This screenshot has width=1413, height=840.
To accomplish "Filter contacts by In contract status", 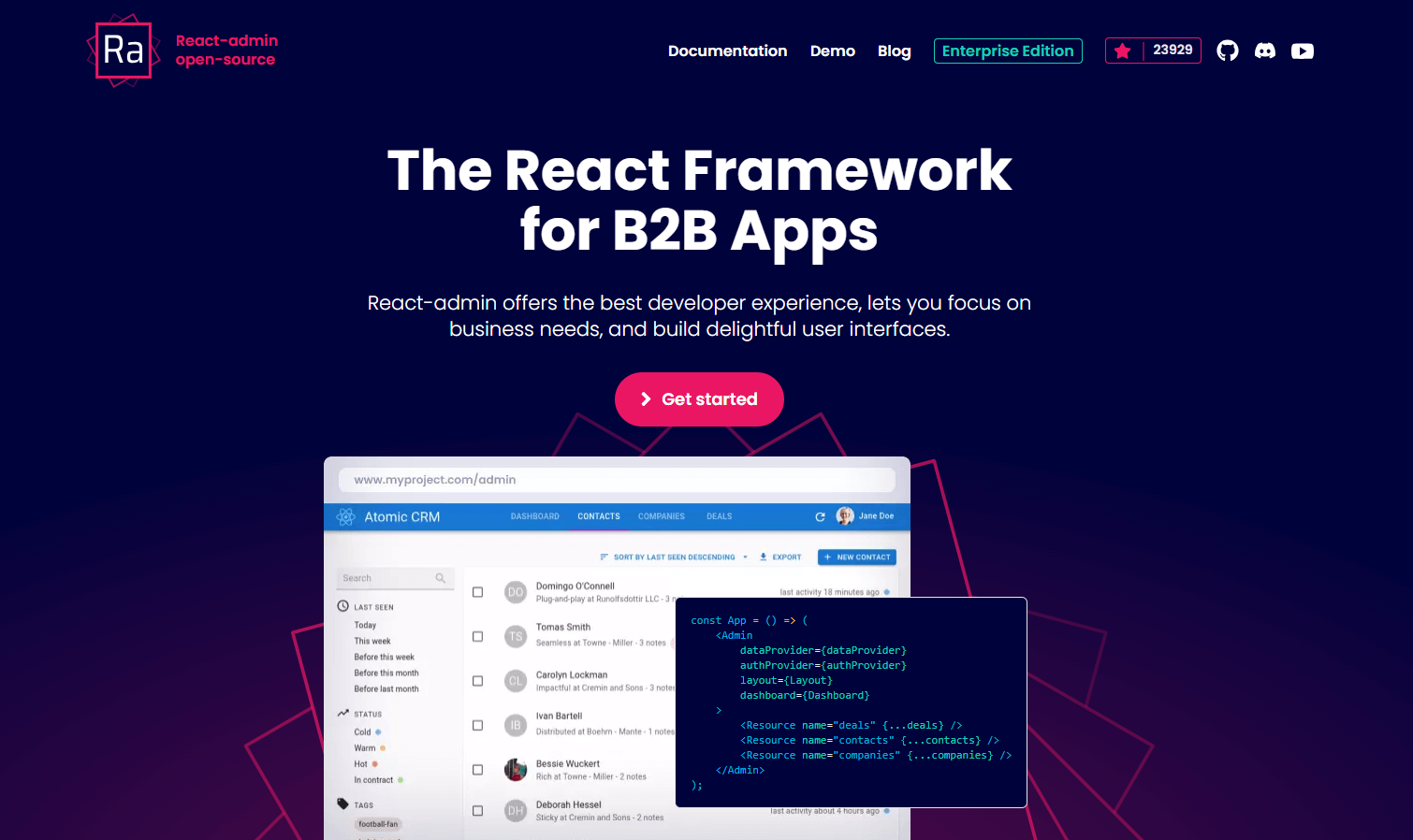I will [378, 779].
